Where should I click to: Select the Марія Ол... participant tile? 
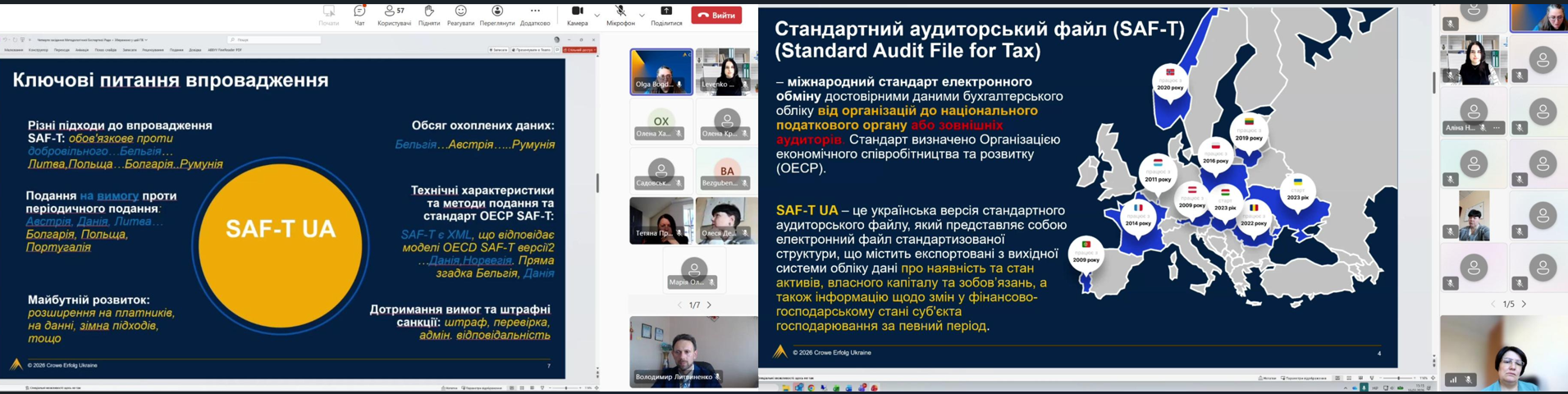click(x=693, y=270)
